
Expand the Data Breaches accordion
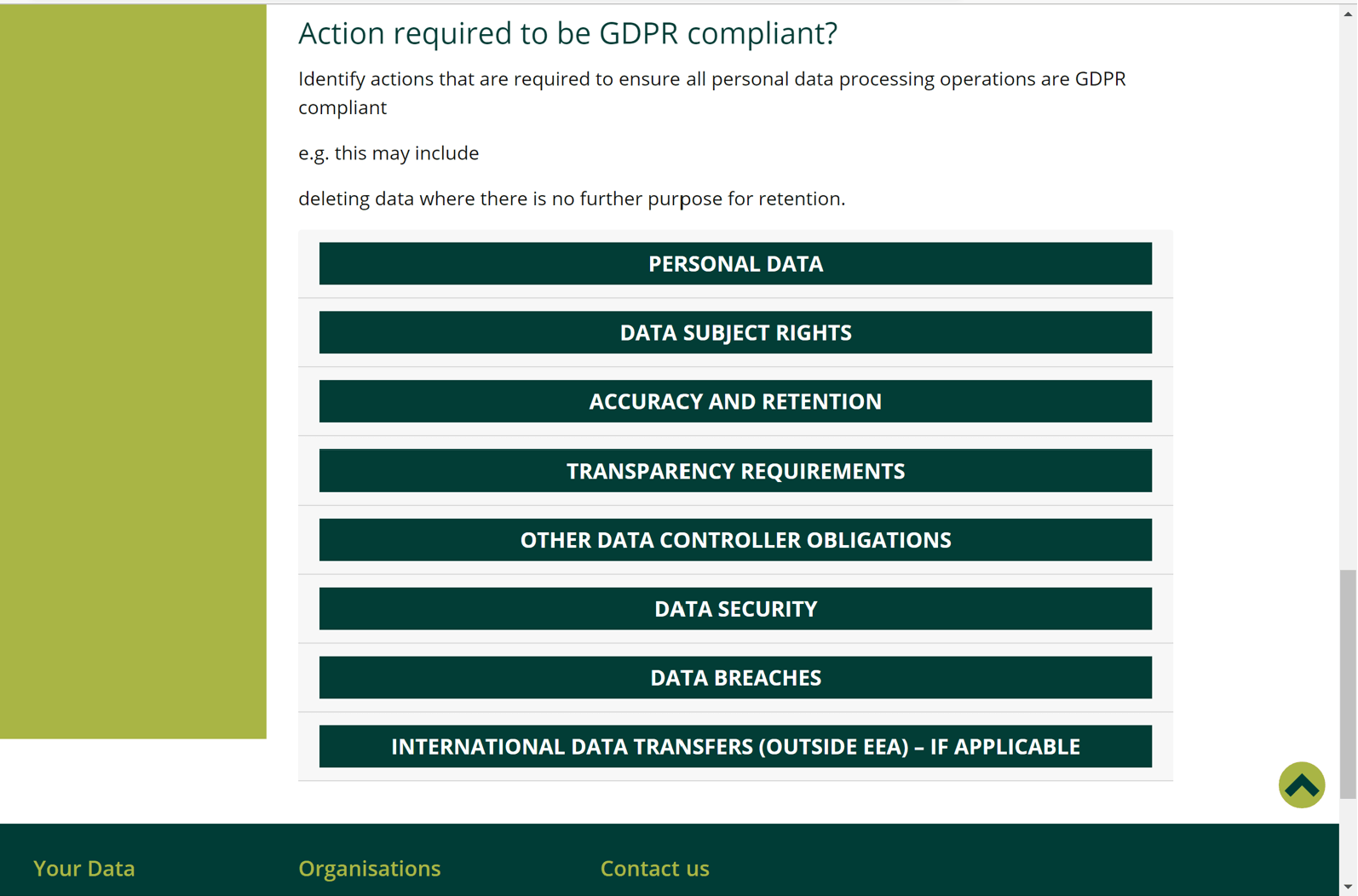(735, 678)
